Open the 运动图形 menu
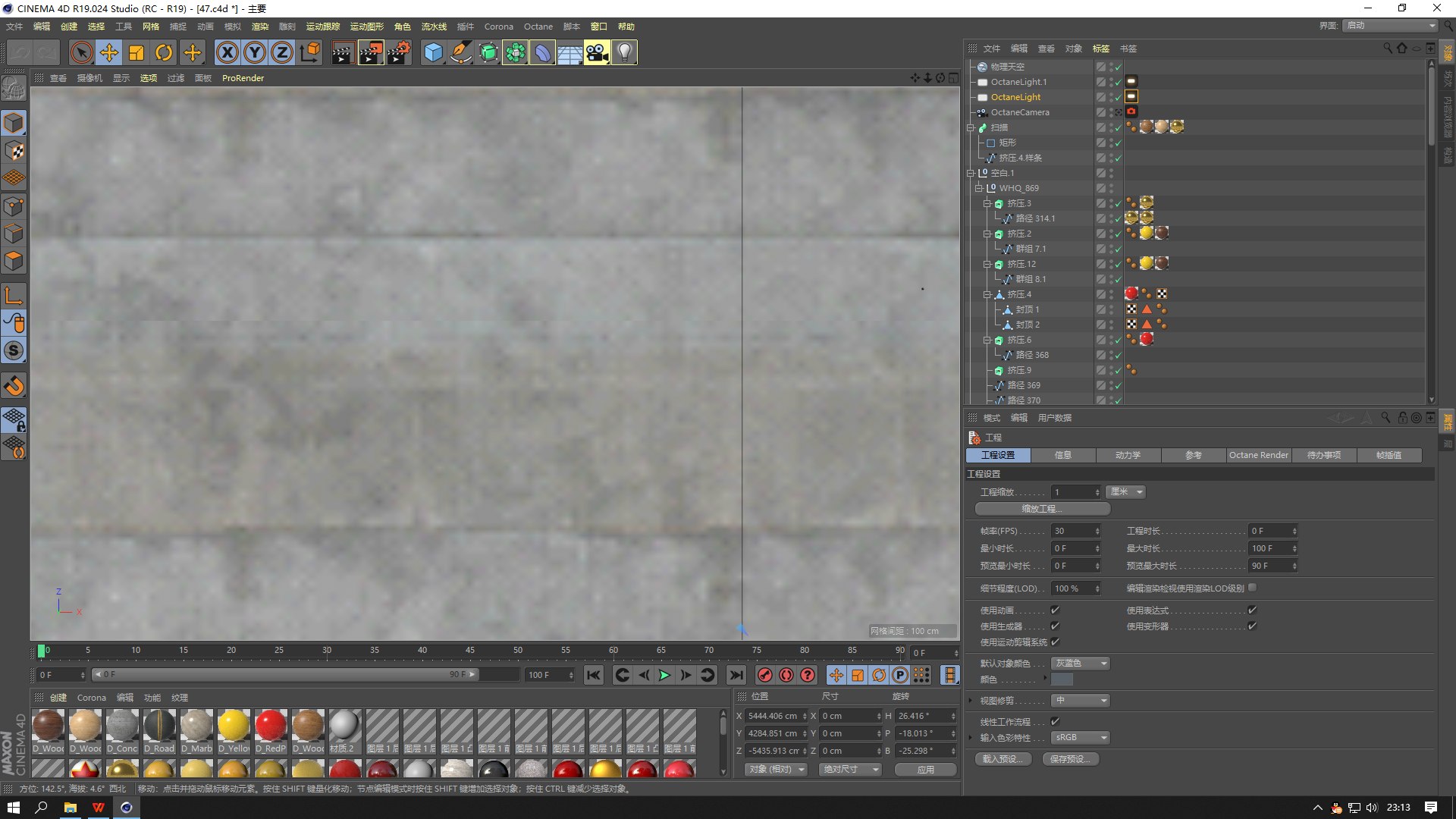Viewport: 1456px width, 819px height. 367,27
